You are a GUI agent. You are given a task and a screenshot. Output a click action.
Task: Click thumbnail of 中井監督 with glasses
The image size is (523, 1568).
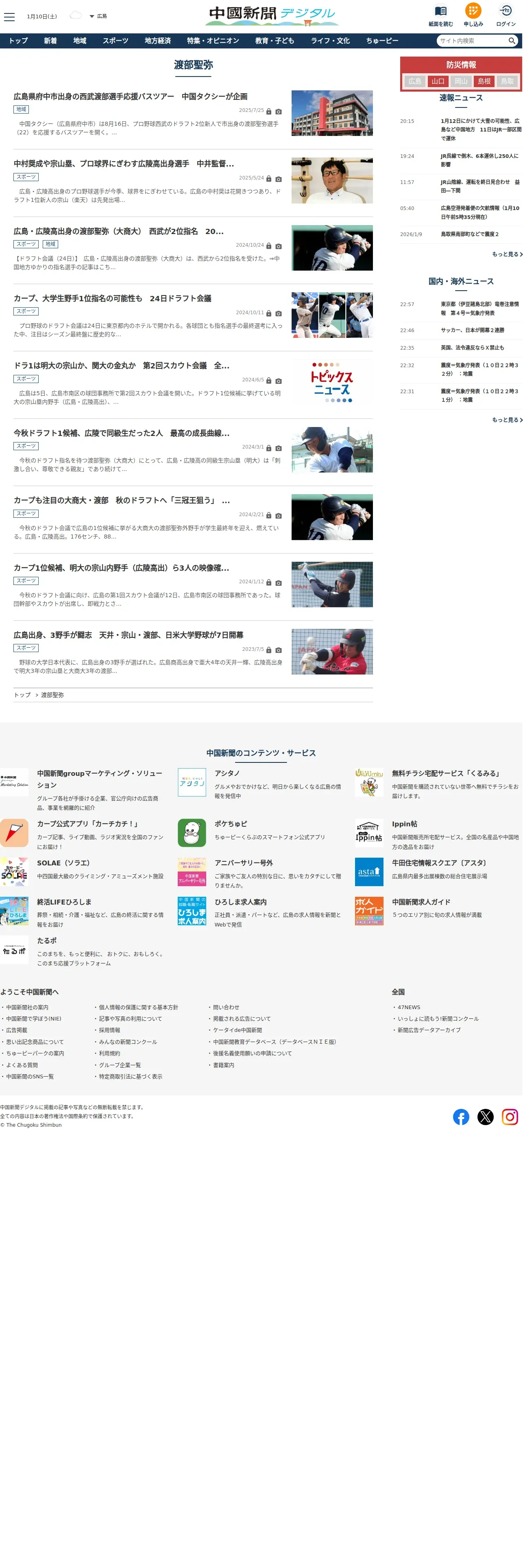[x=332, y=180]
